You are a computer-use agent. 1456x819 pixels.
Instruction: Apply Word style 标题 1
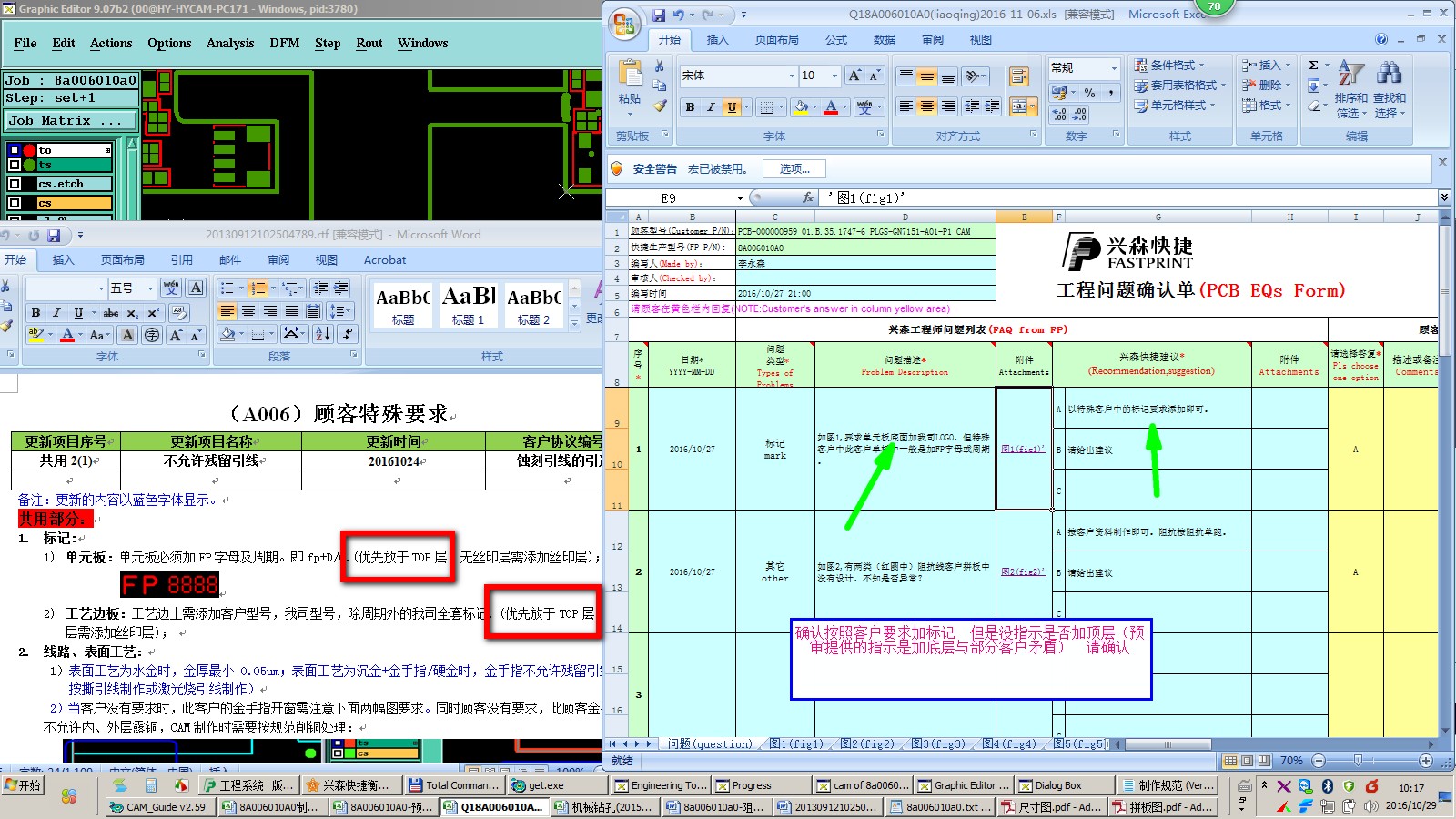coord(468,305)
